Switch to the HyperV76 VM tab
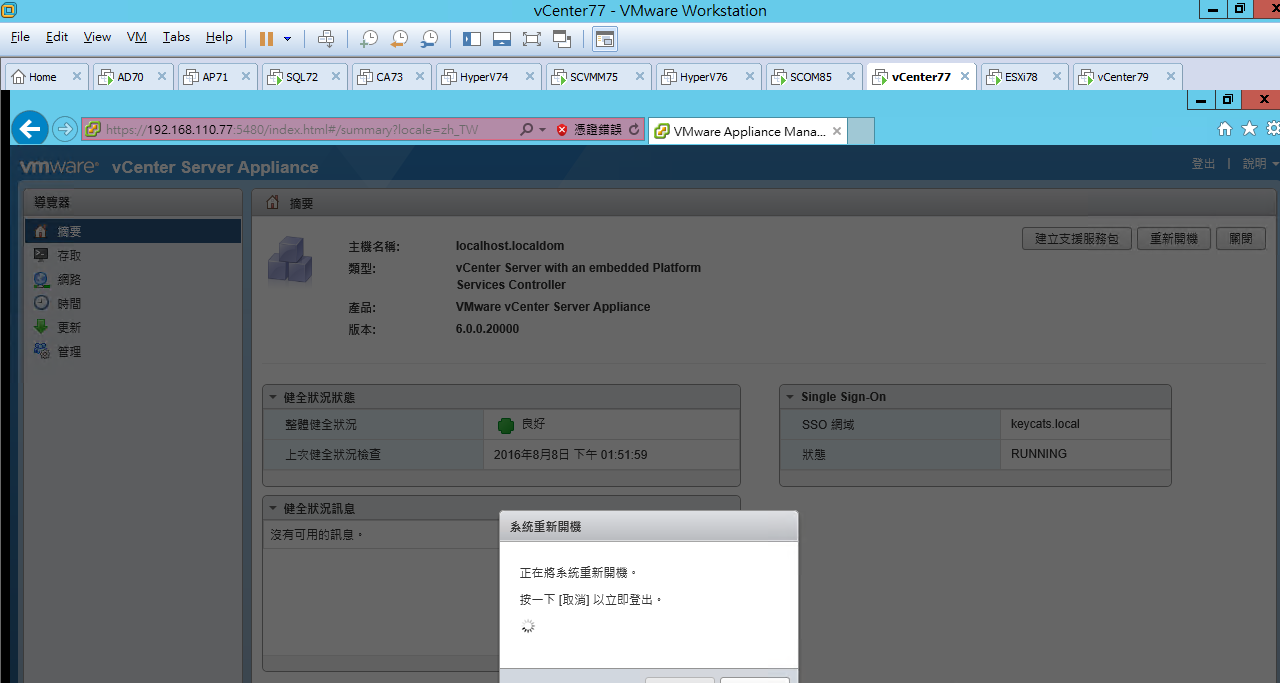The width and height of the screenshot is (1280, 683). tap(708, 77)
